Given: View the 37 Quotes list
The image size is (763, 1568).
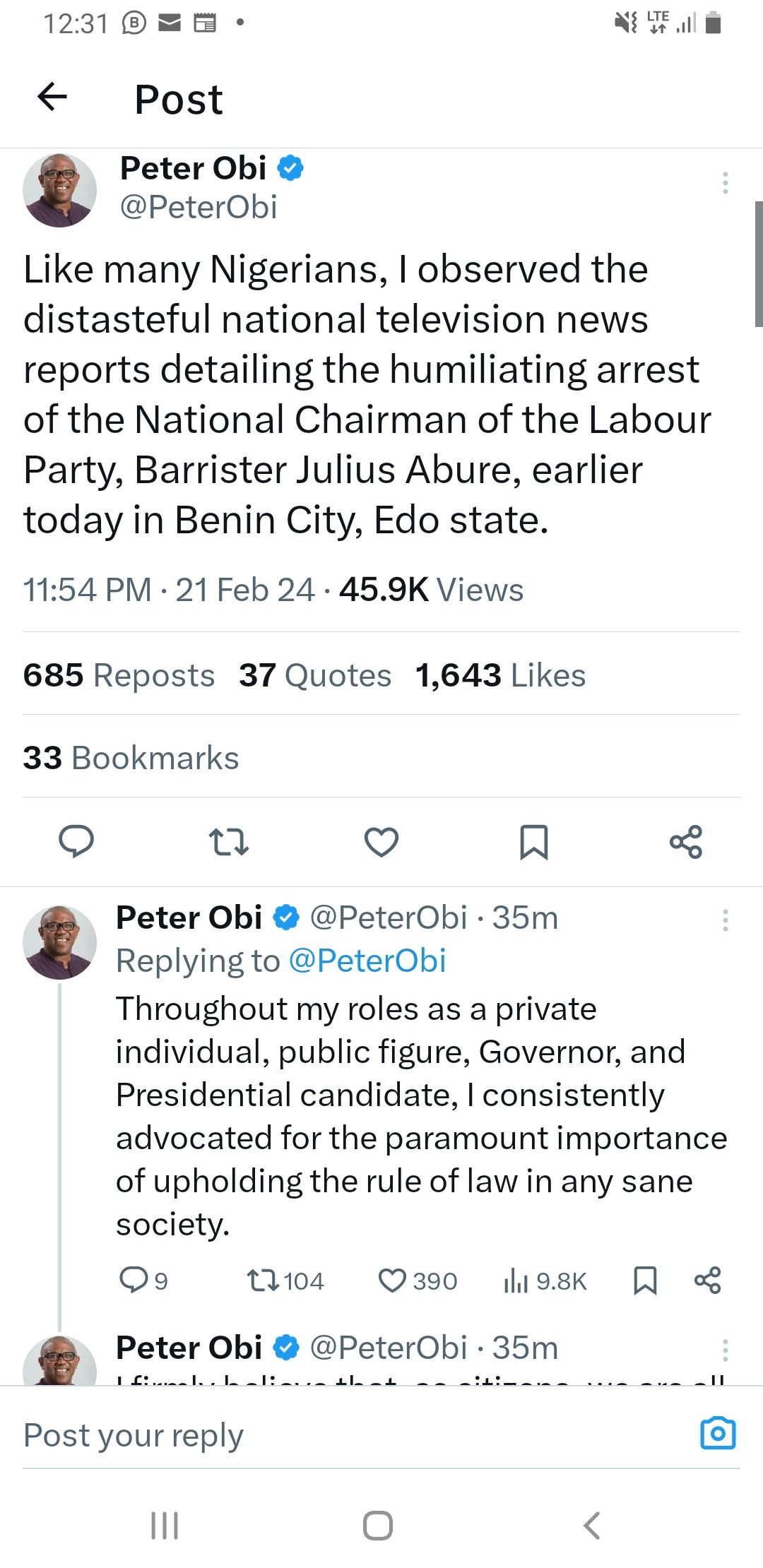Looking at the screenshot, I should [x=314, y=675].
